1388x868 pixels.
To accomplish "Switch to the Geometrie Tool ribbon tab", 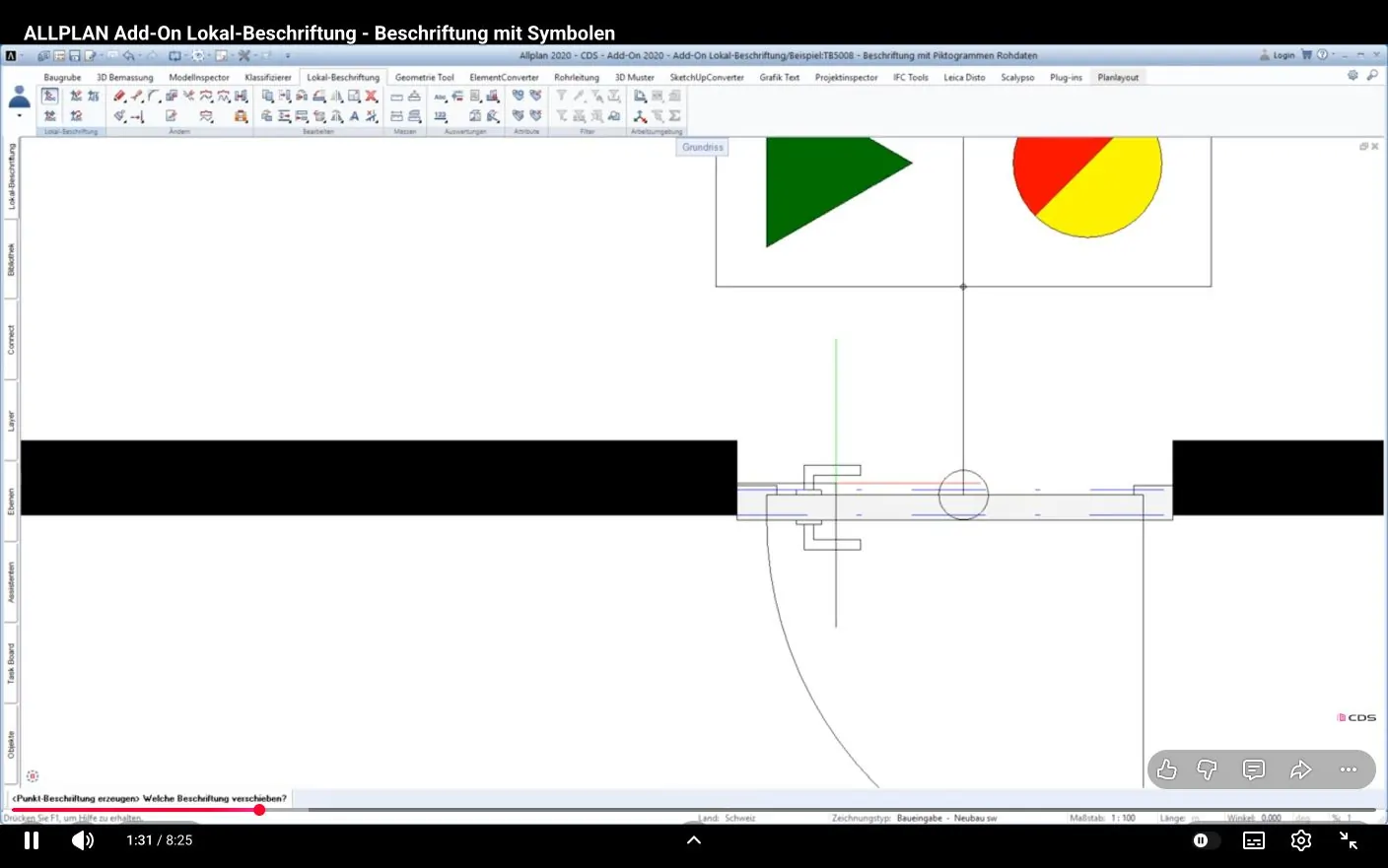I will coord(424,77).
